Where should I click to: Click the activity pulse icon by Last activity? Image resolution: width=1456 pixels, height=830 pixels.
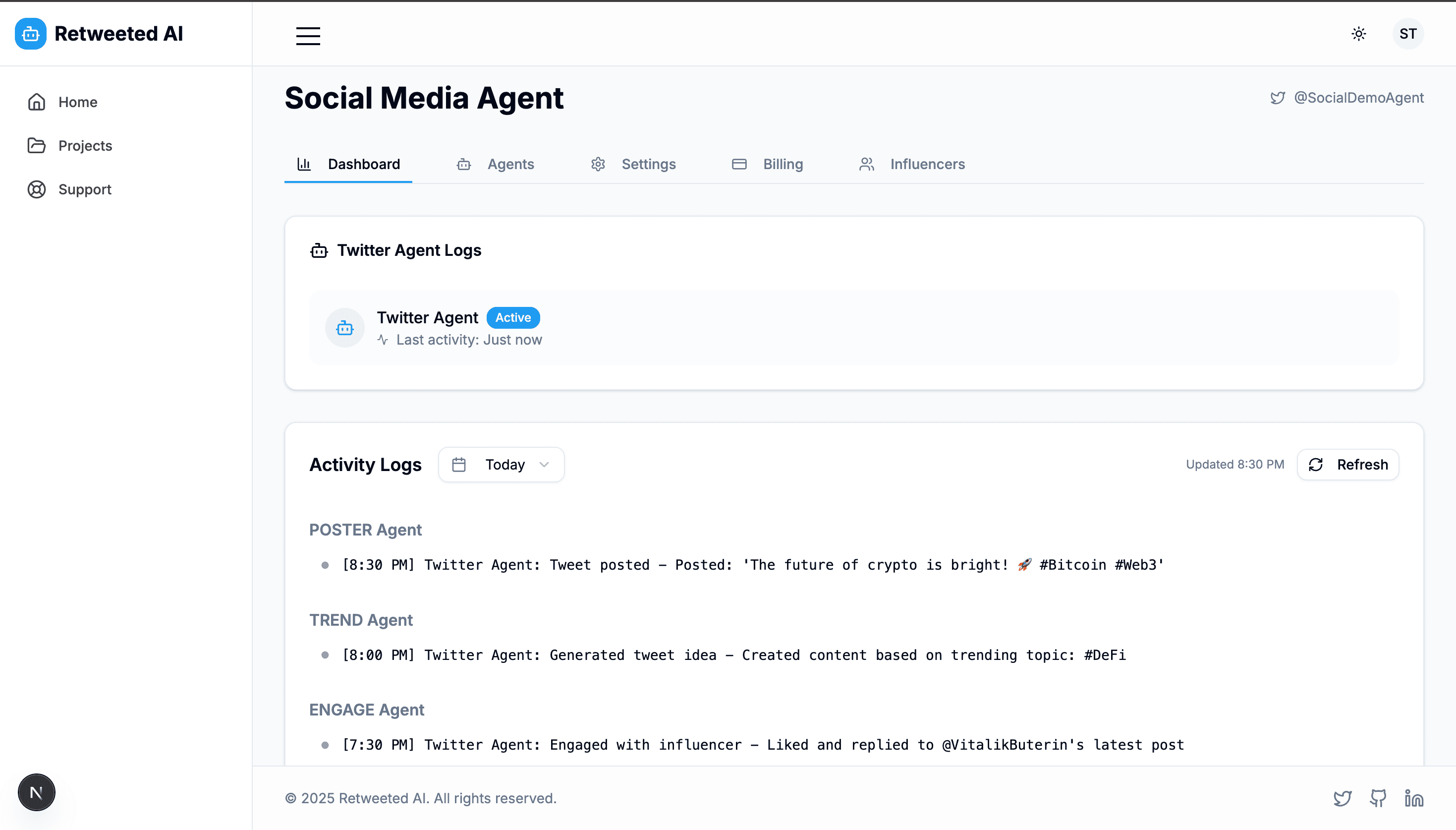tap(382, 340)
